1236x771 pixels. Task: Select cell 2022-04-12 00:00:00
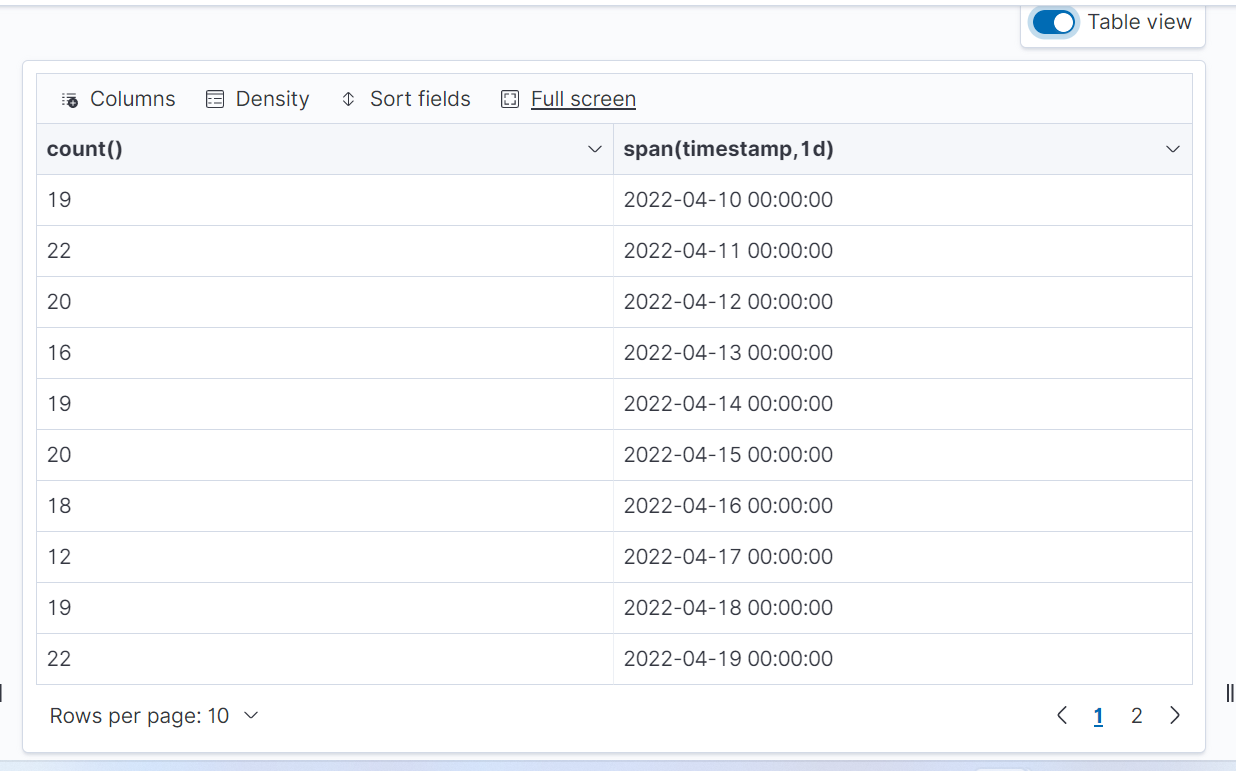[x=902, y=302]
